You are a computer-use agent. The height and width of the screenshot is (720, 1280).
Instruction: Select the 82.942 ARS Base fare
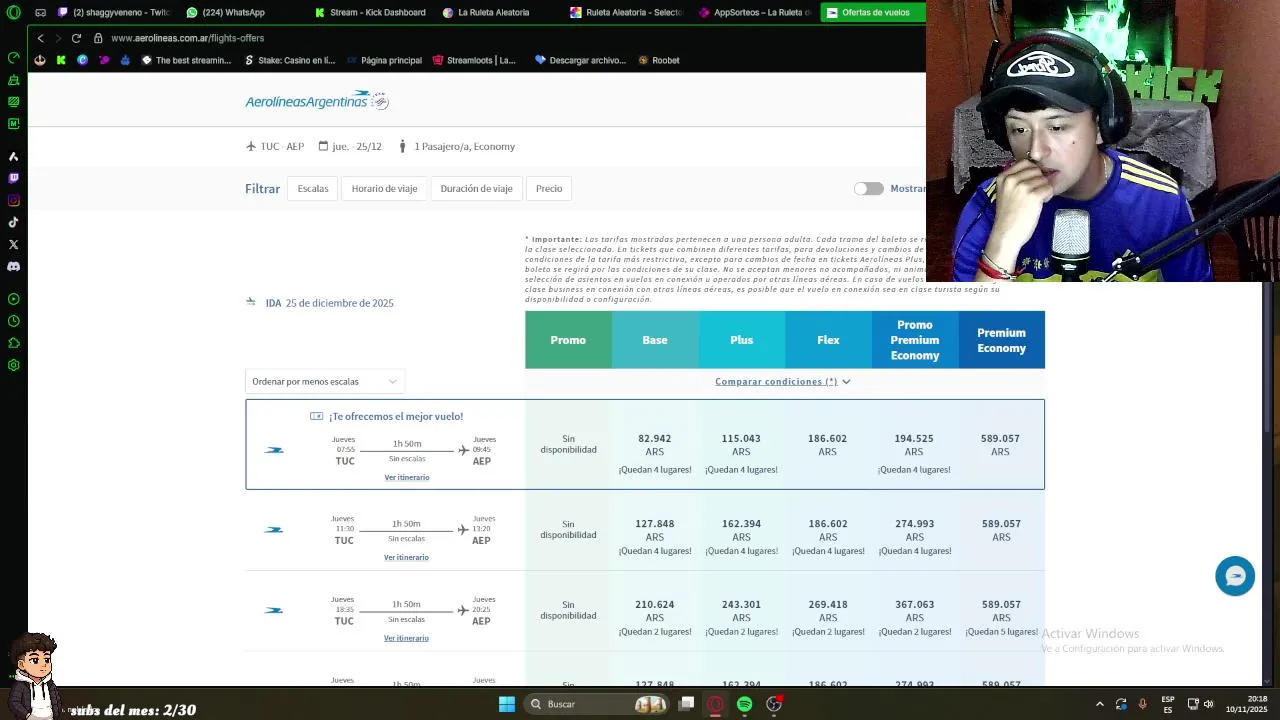click(x=655, y=445)
